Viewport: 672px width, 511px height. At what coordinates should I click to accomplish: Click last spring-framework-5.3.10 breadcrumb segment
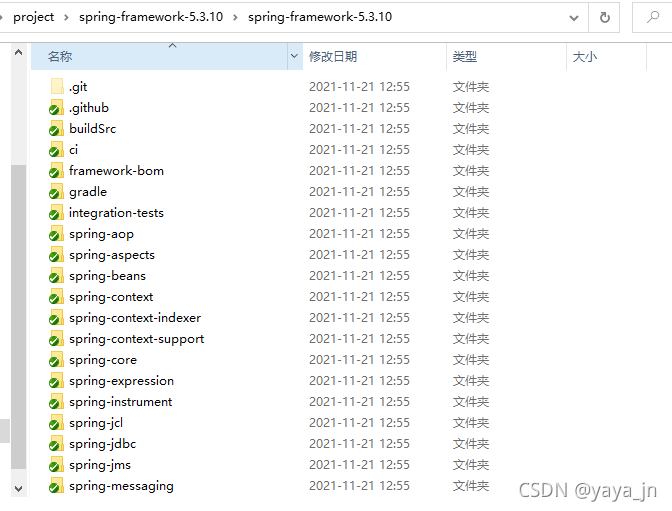click(320, 17)
